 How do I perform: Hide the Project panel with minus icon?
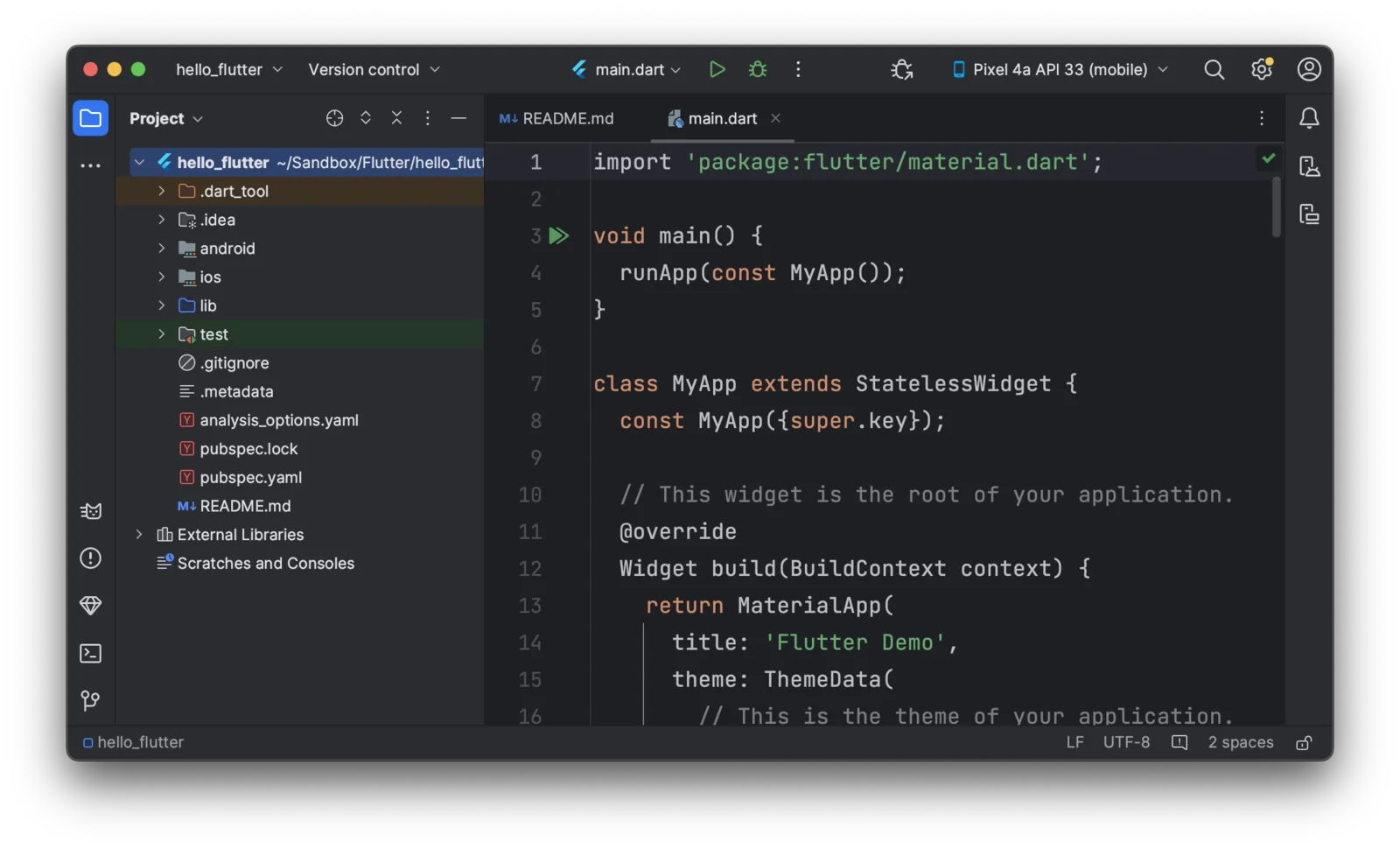pyautogui.click(x=458, y=118)
